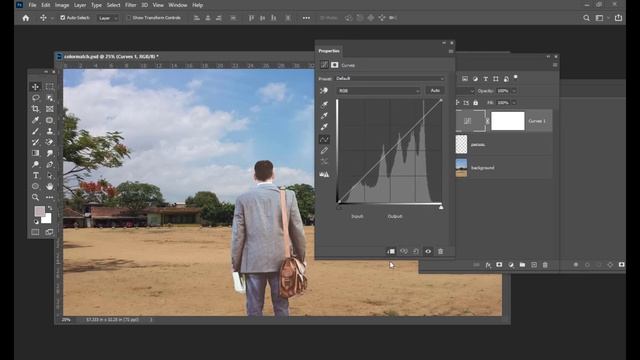The height and width of the screenshot is (360, 640).
Task: Add a layer mask from Layers footer
Action: [499, 265]
